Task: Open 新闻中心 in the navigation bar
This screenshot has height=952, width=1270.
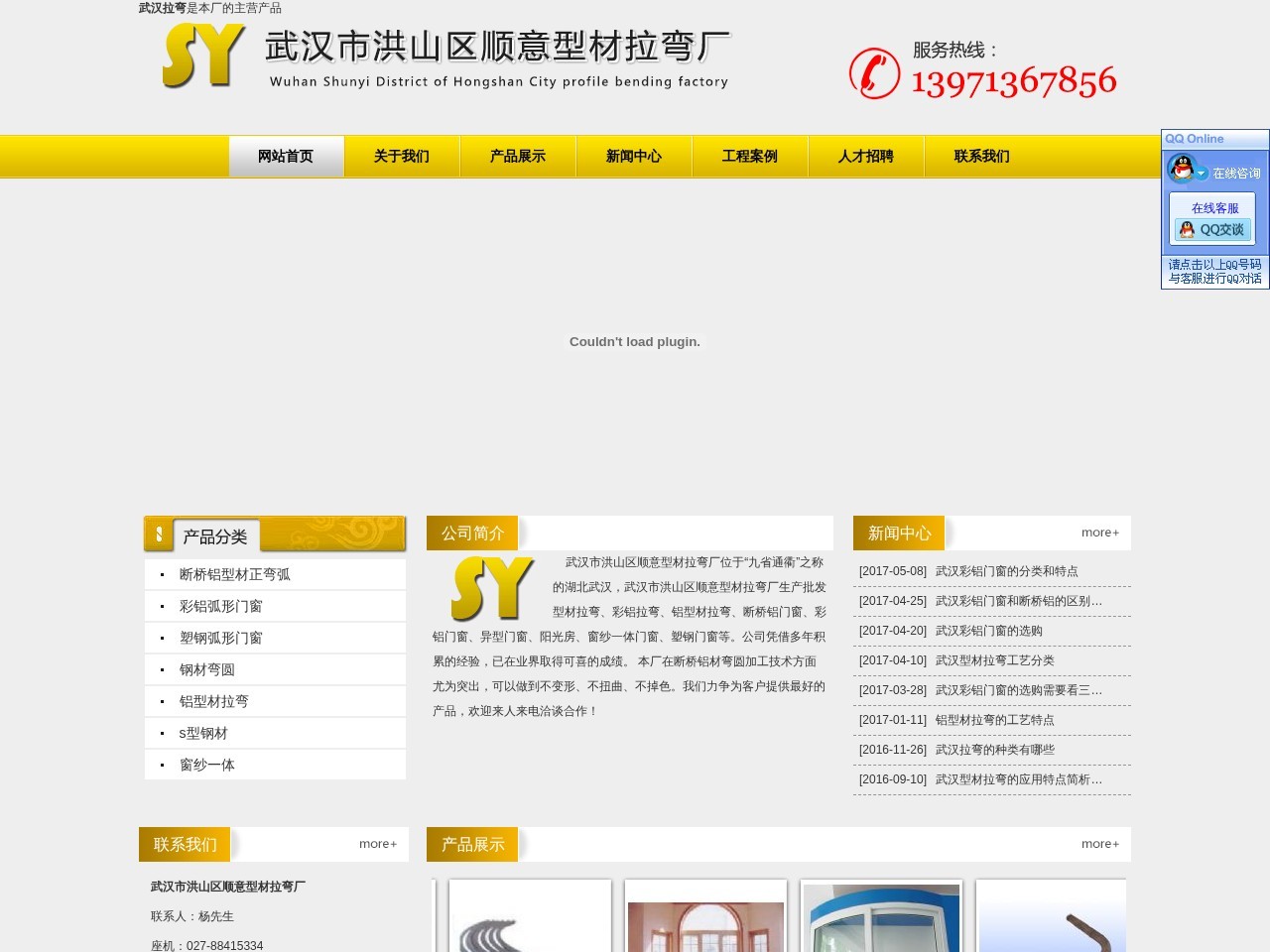Action: coord(634,157)
